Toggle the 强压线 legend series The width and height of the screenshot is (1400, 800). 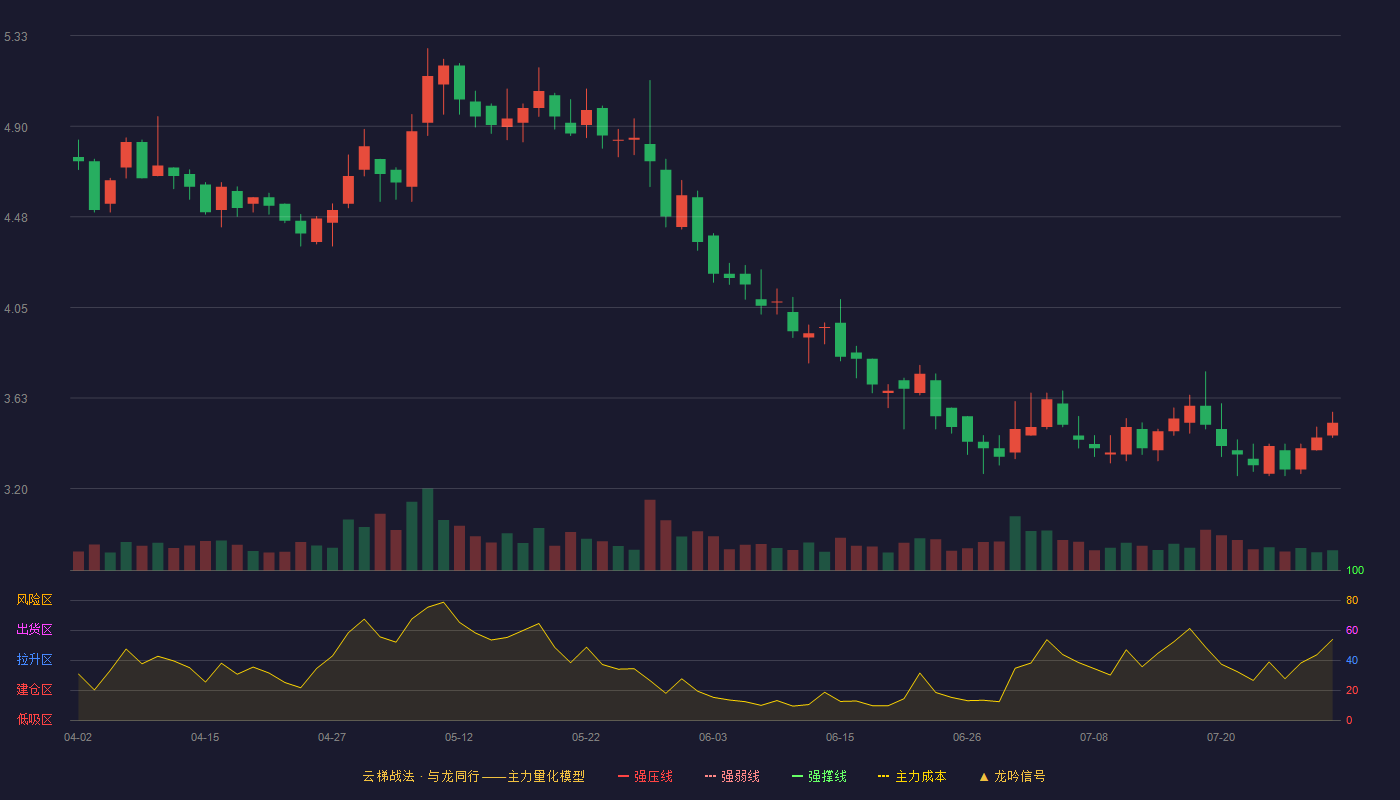tap(645, 776)
